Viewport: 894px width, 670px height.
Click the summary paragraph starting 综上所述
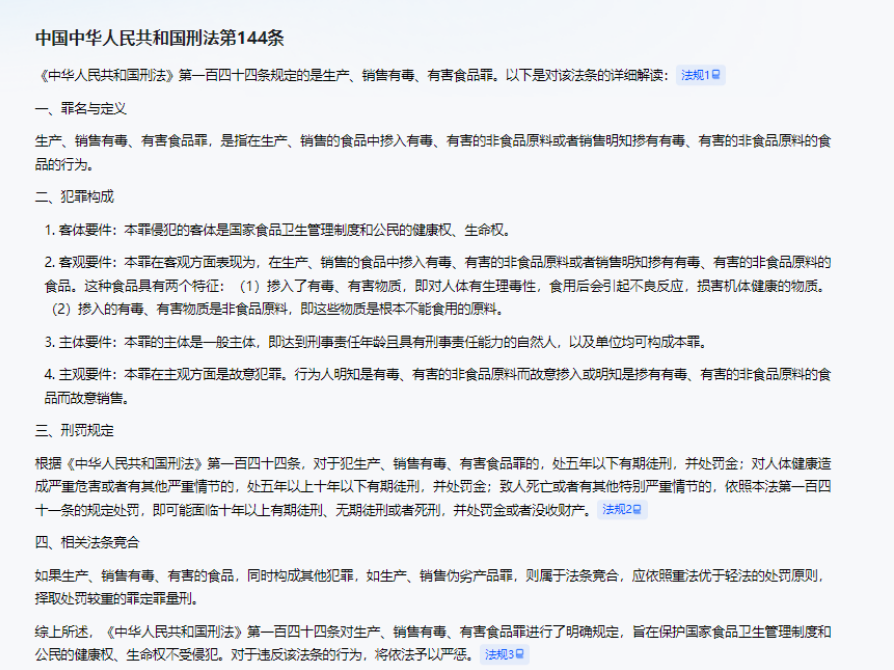point(433,643)
